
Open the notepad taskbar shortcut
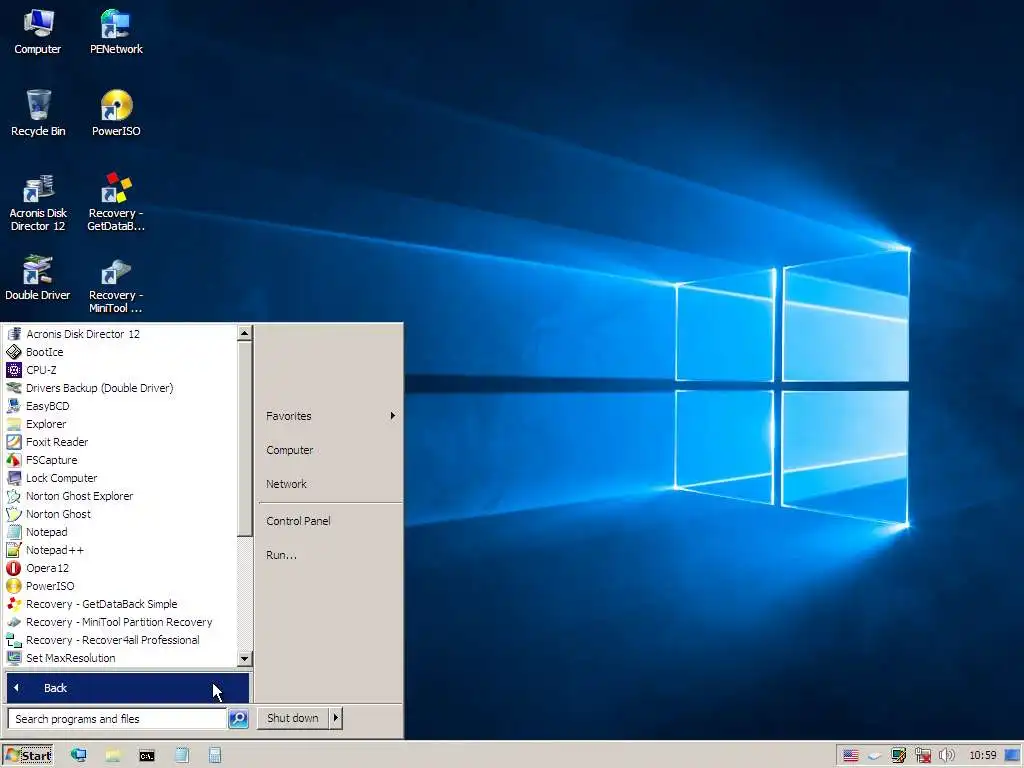[x=182, y=756]
